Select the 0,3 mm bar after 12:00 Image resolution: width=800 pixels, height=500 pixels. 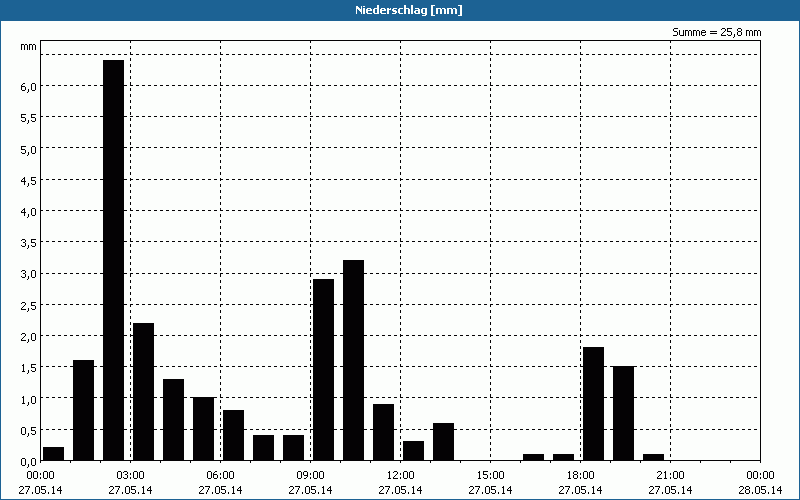pyautogui.click(x=413, y=451)
